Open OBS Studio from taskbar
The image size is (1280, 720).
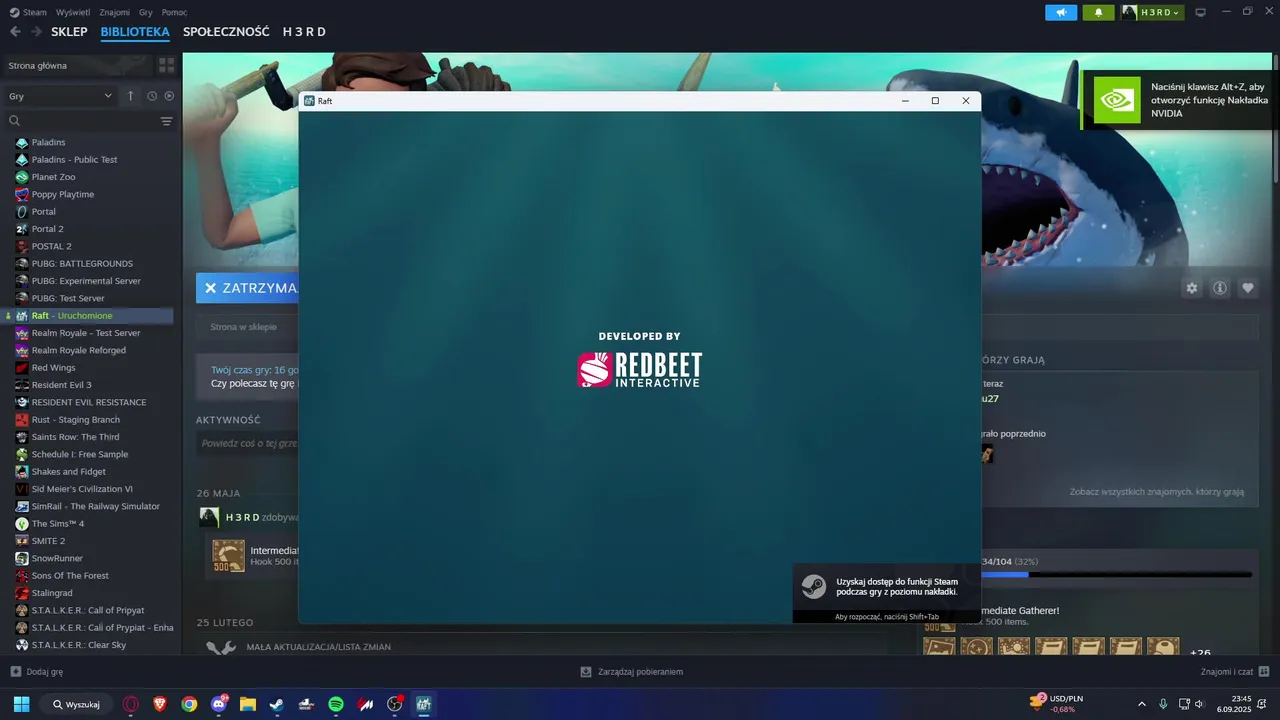tap(395, 704)
